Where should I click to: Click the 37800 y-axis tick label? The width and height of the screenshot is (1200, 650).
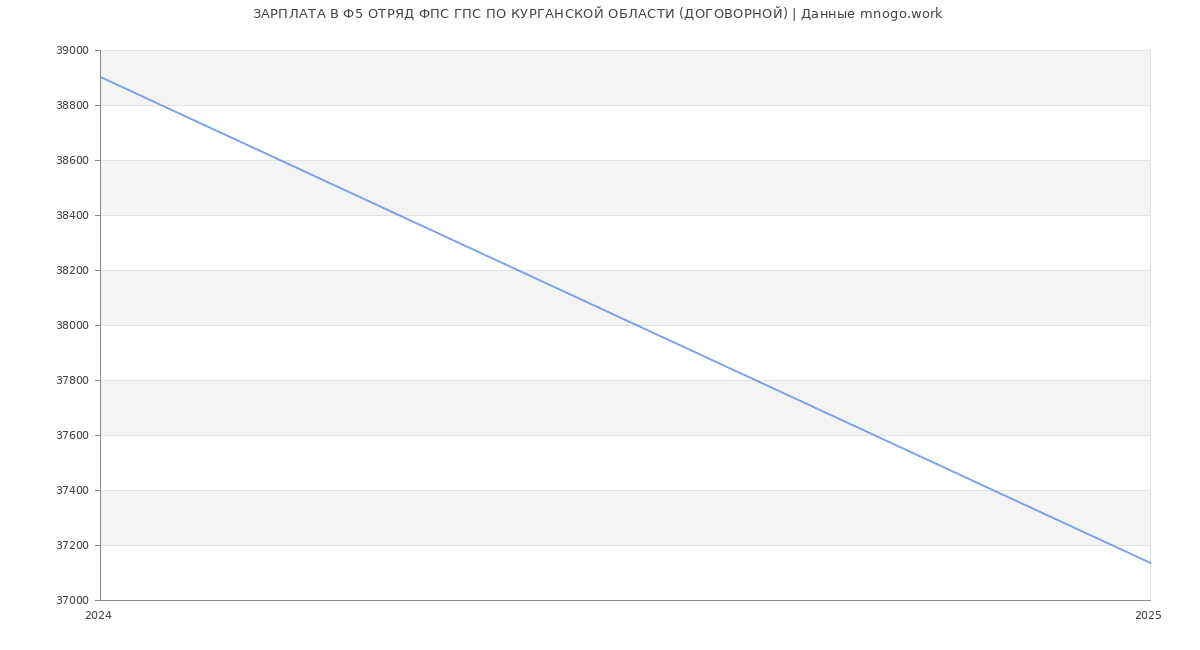pos(72,381)
